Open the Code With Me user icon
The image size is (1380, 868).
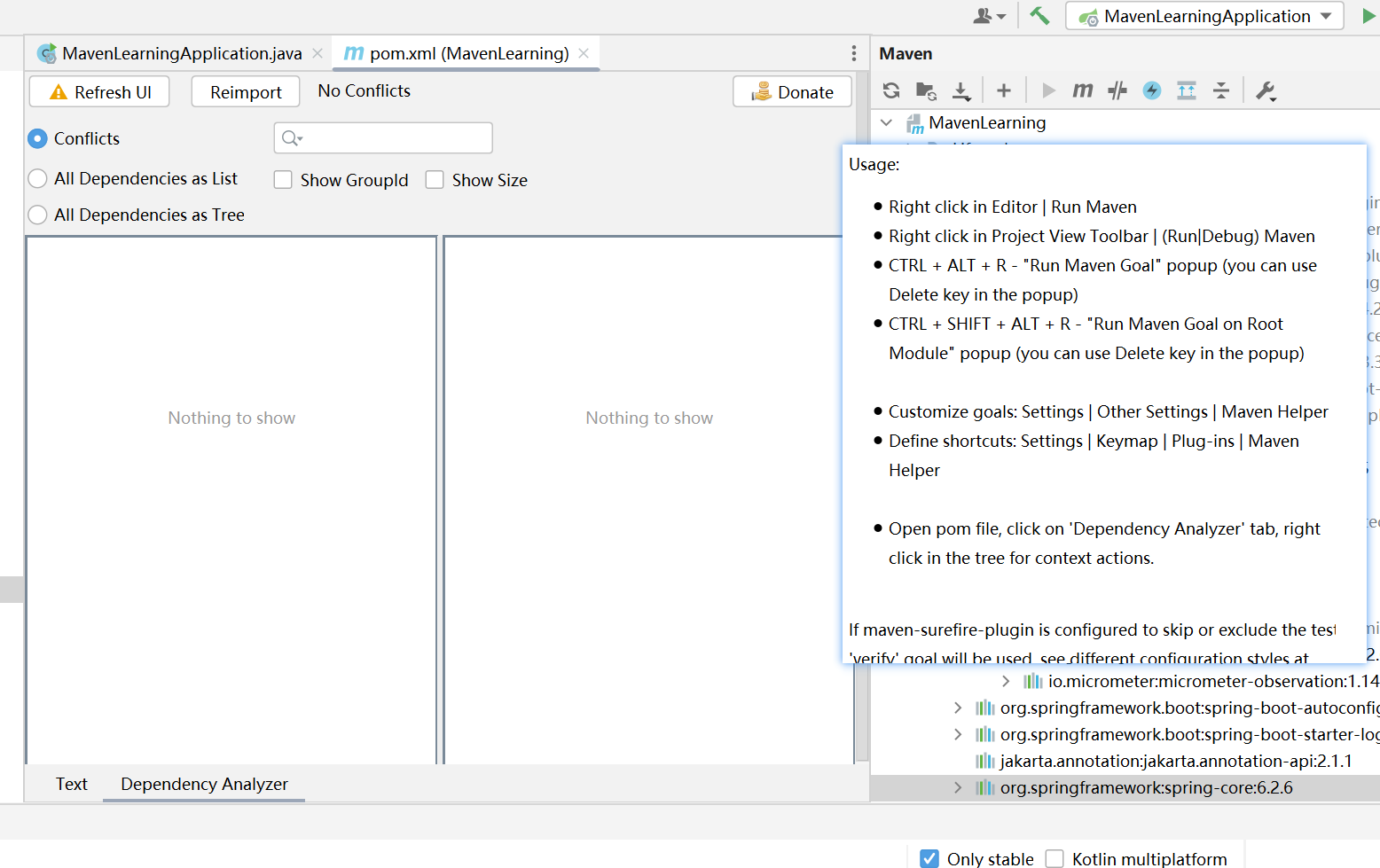(x=989, y=16)
